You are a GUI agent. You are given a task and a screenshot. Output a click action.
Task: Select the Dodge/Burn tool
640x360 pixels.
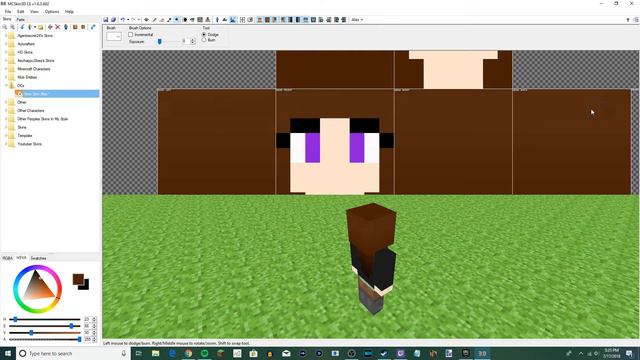(177, 20)
